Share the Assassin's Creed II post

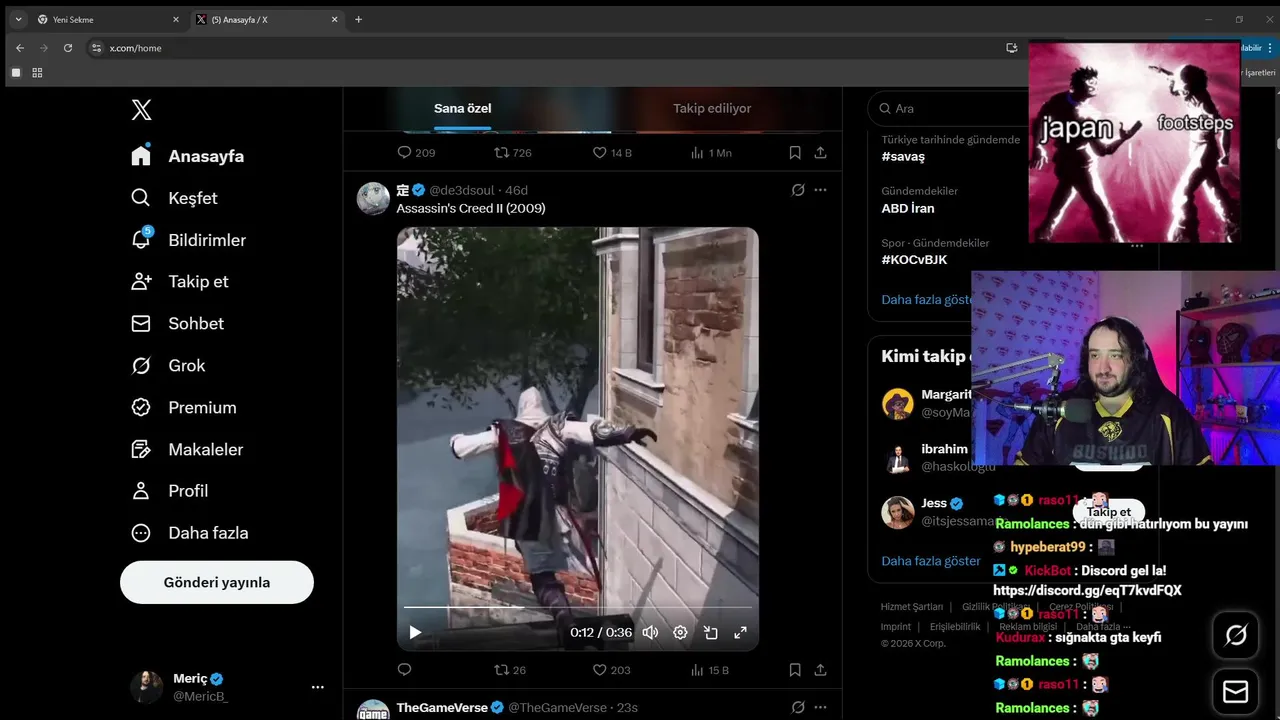coord(820,670)
